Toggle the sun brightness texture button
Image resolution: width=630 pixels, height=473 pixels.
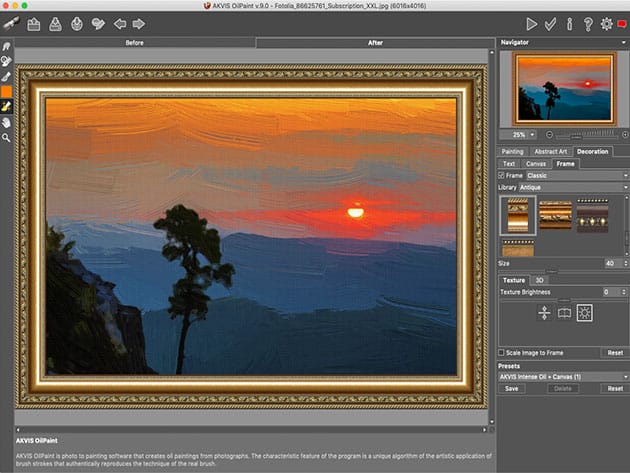(584, 313)
